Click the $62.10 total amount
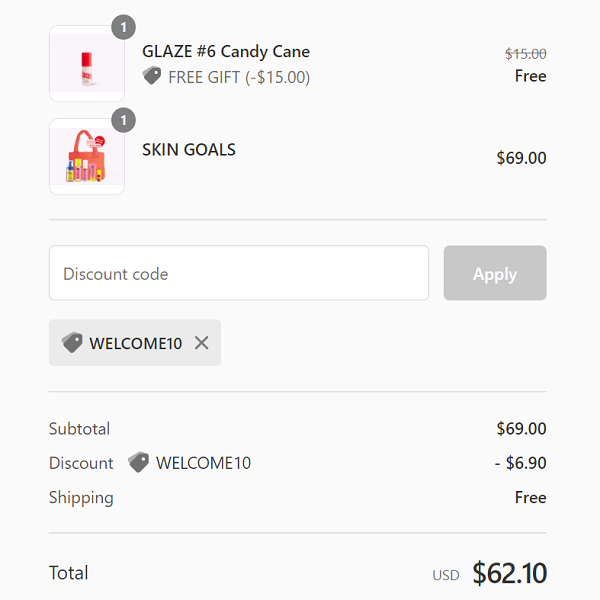The height and width of the screenshot is (600, 600). point(509,573)
